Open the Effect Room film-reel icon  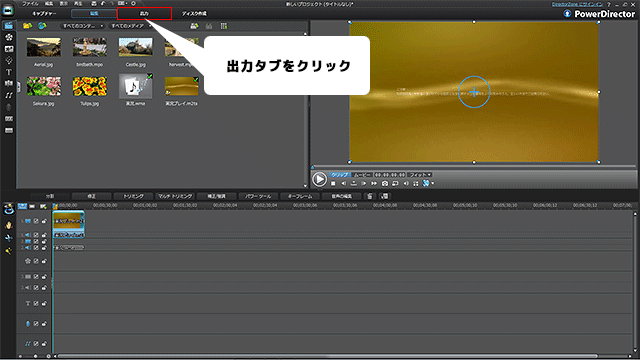tap(9, 37)
